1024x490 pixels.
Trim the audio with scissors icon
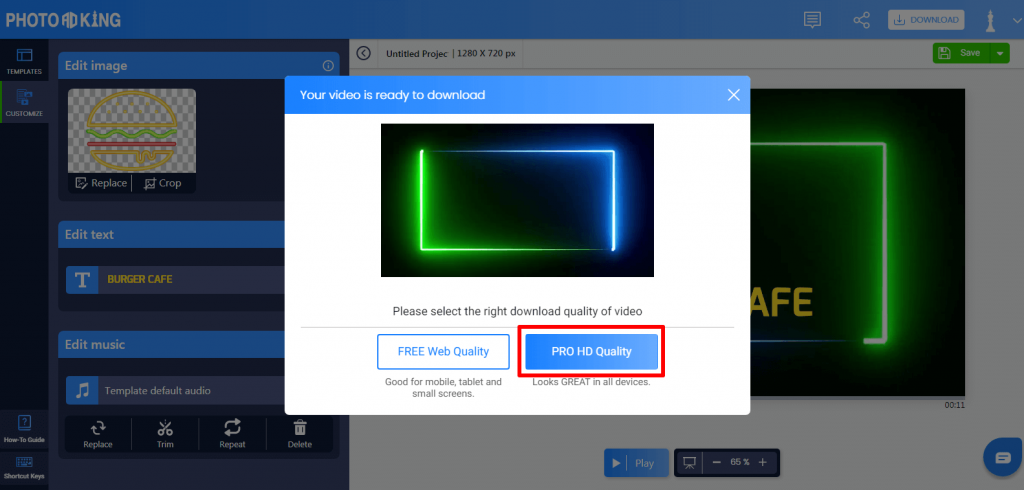(165, 434)
